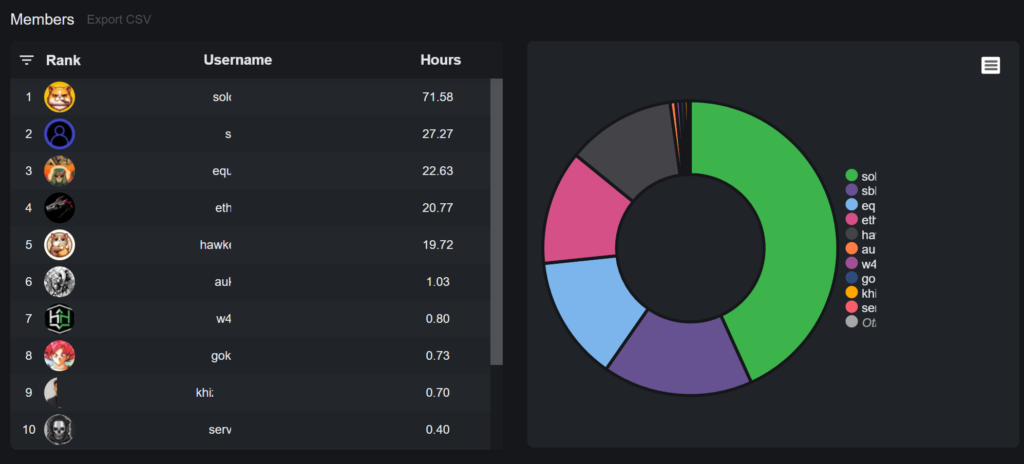Screen dimensions: 1024x464
Task: Toggle the dark gray 'ha' legend entry
Action: tap(861, 234)
